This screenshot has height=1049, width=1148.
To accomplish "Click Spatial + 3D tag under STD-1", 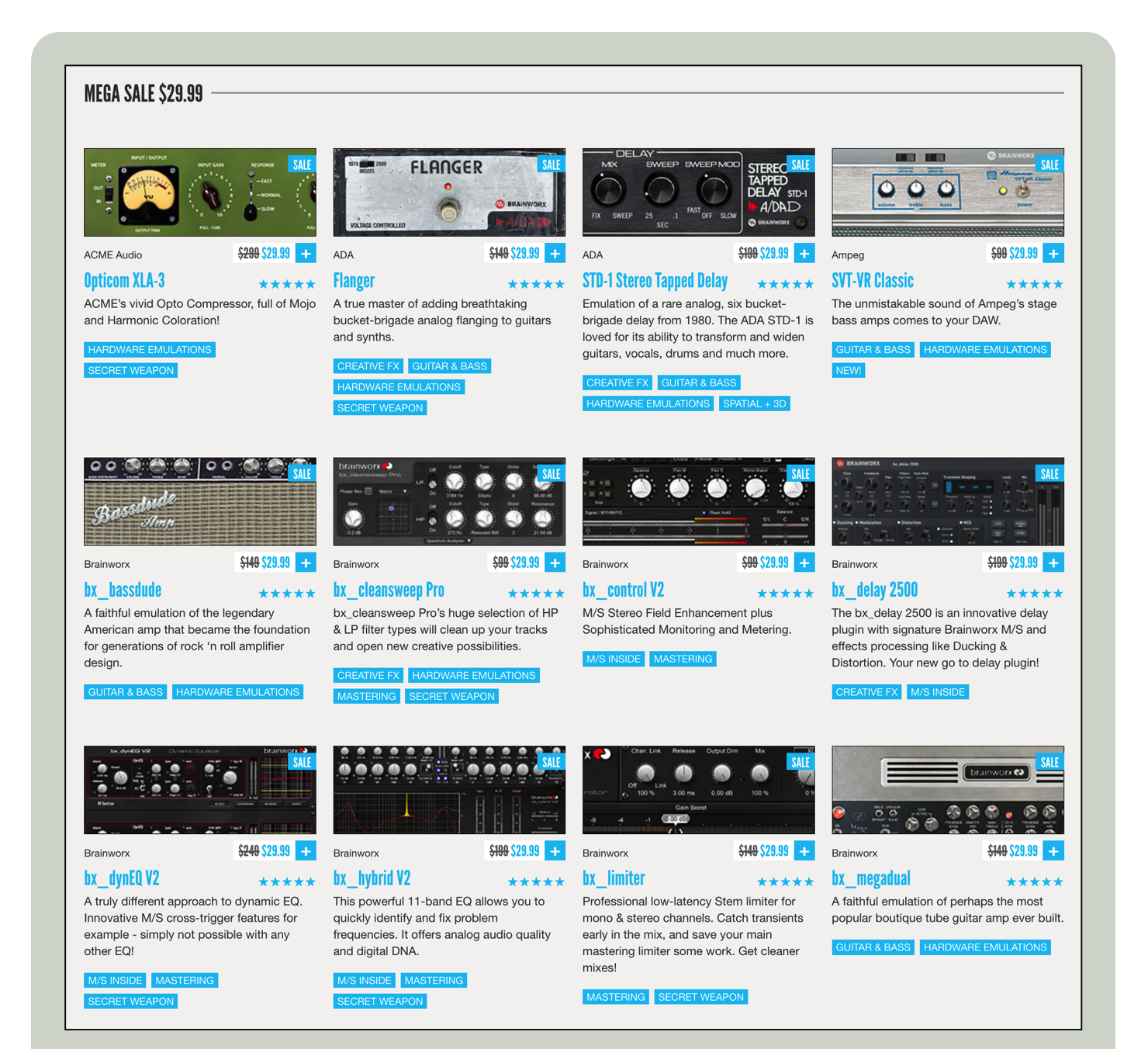I will click(755, 403).
